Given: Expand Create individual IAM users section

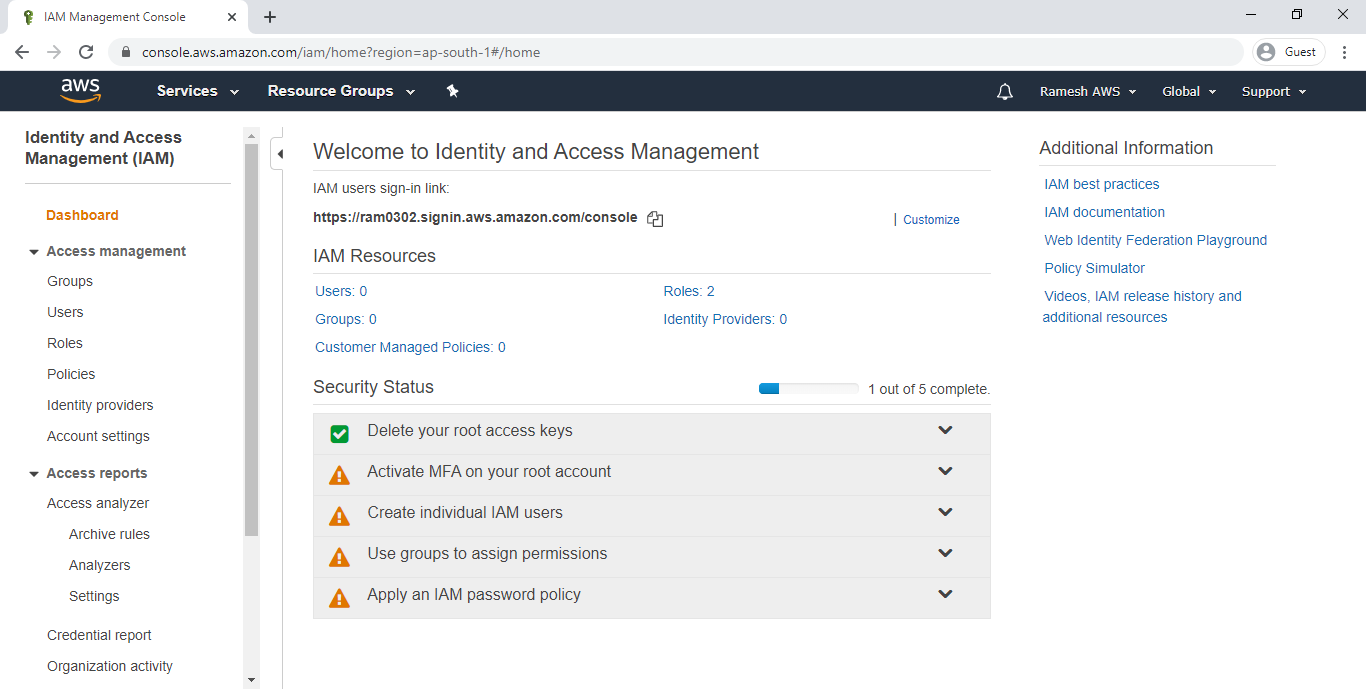Looking at the screenshot, I should pyautogui.click(x=945, y=512).
